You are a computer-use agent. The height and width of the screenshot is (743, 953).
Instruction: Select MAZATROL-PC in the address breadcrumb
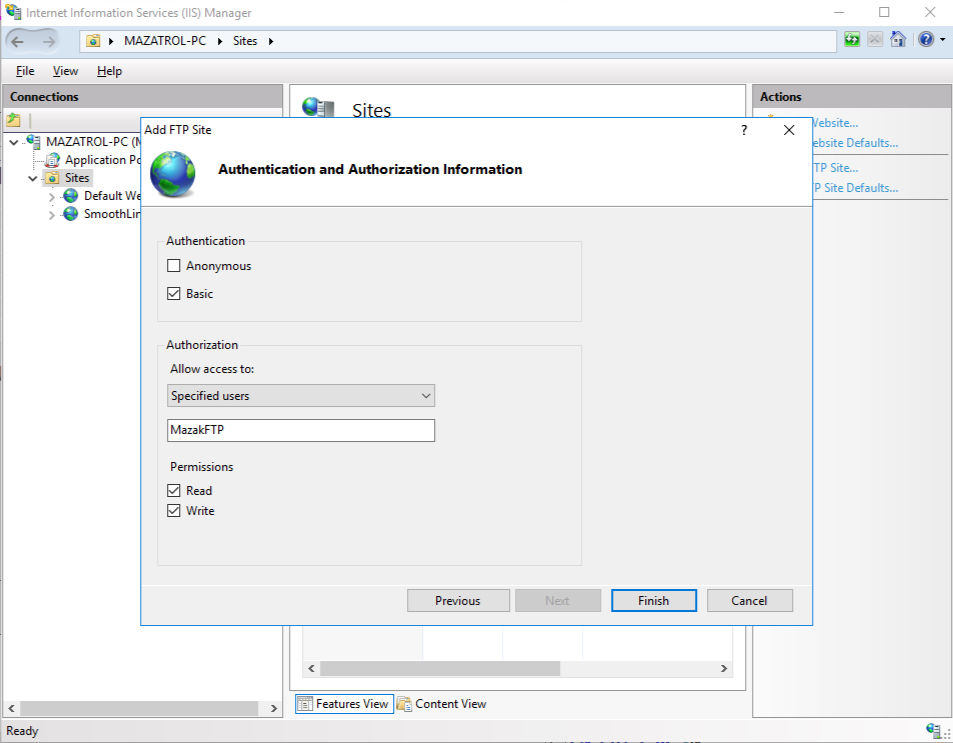click(x=165, y=41)
